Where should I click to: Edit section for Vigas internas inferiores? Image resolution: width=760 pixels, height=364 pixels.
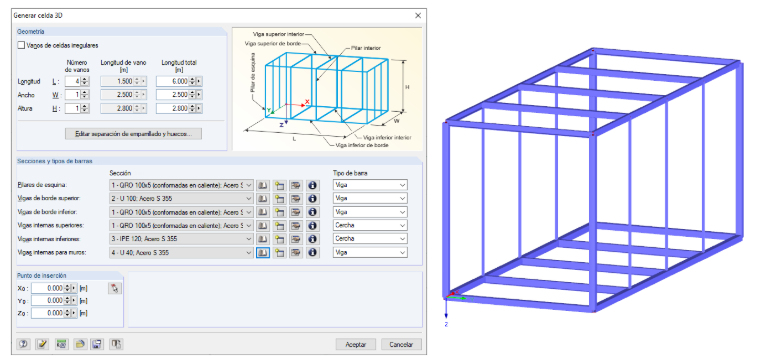[296, 239]
